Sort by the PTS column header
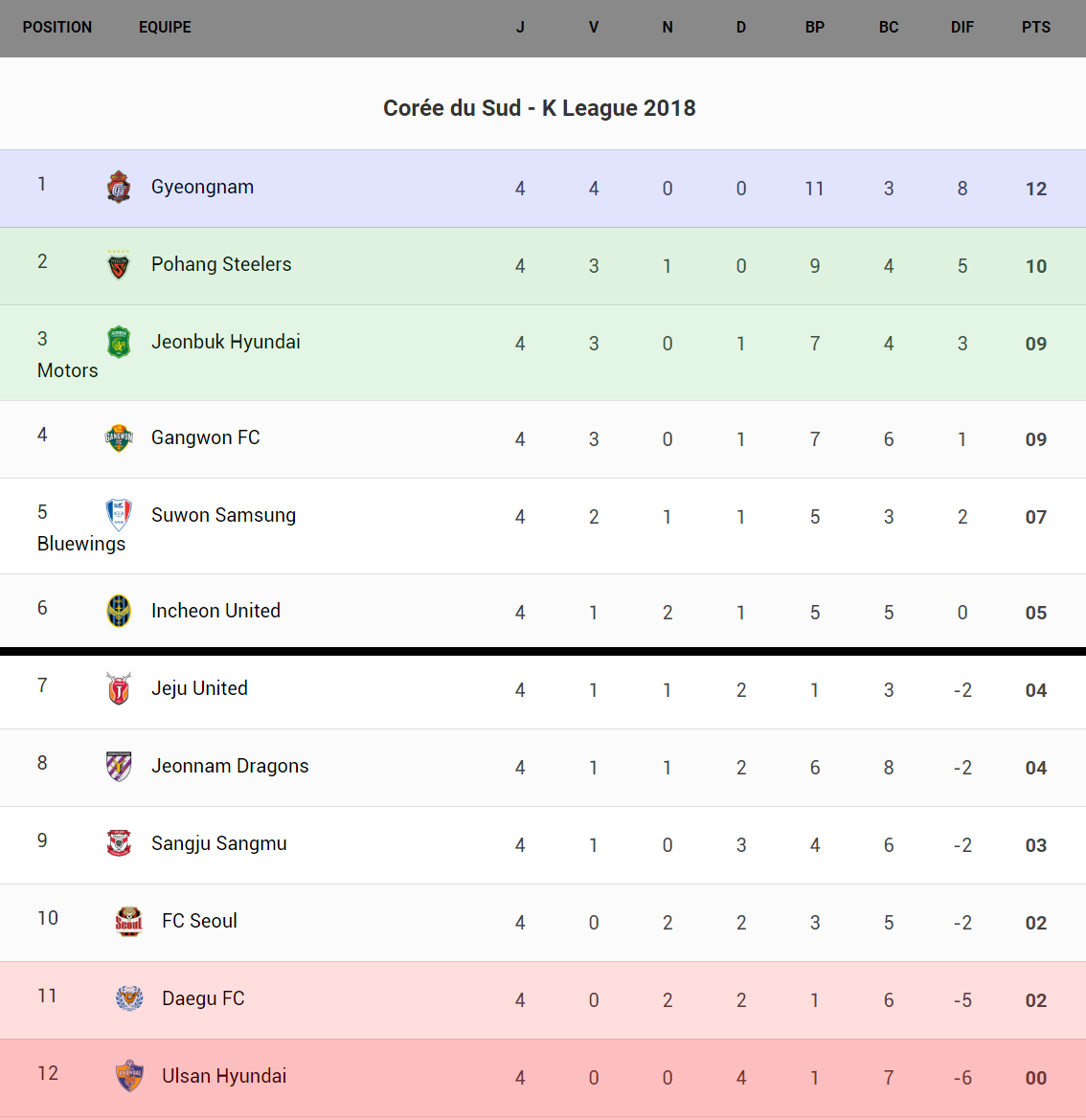Screen dimensions: 1086x1120 tap(1036, 27)
